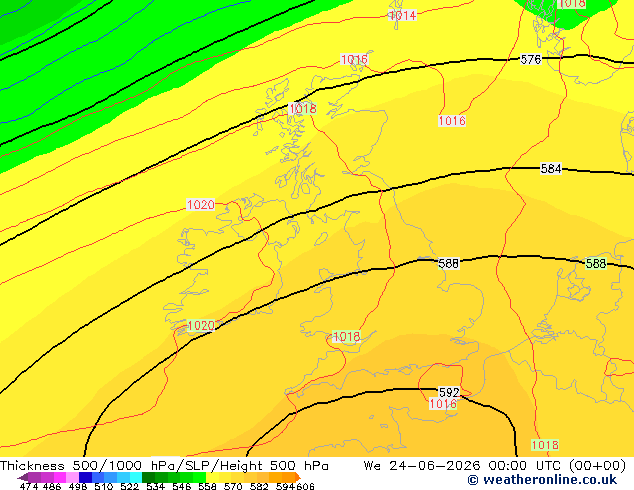Click the 576 height contour label
This screenshot has height=490, width=634.
[x=530, y=59]
